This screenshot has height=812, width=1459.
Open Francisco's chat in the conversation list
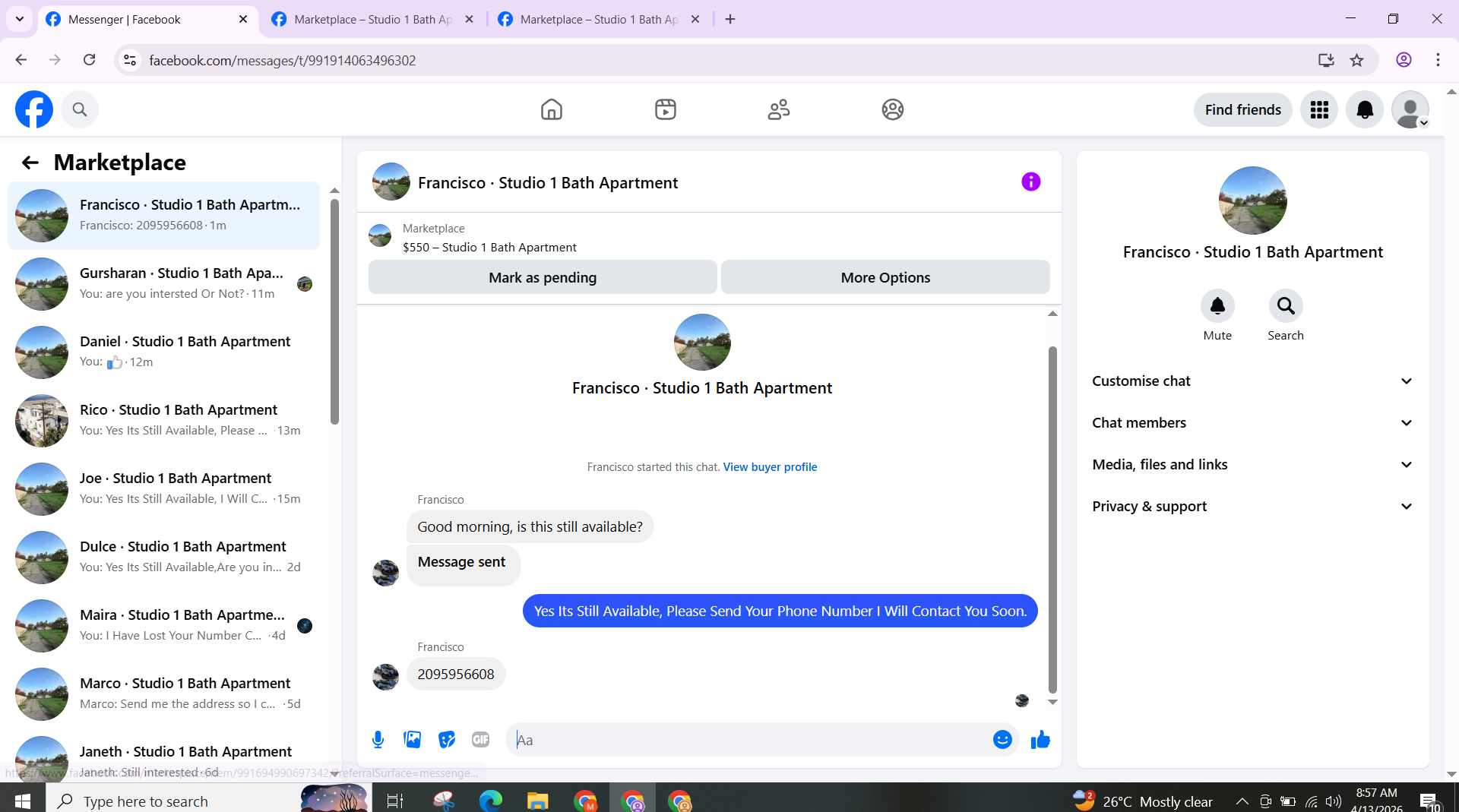pos(163,216)
